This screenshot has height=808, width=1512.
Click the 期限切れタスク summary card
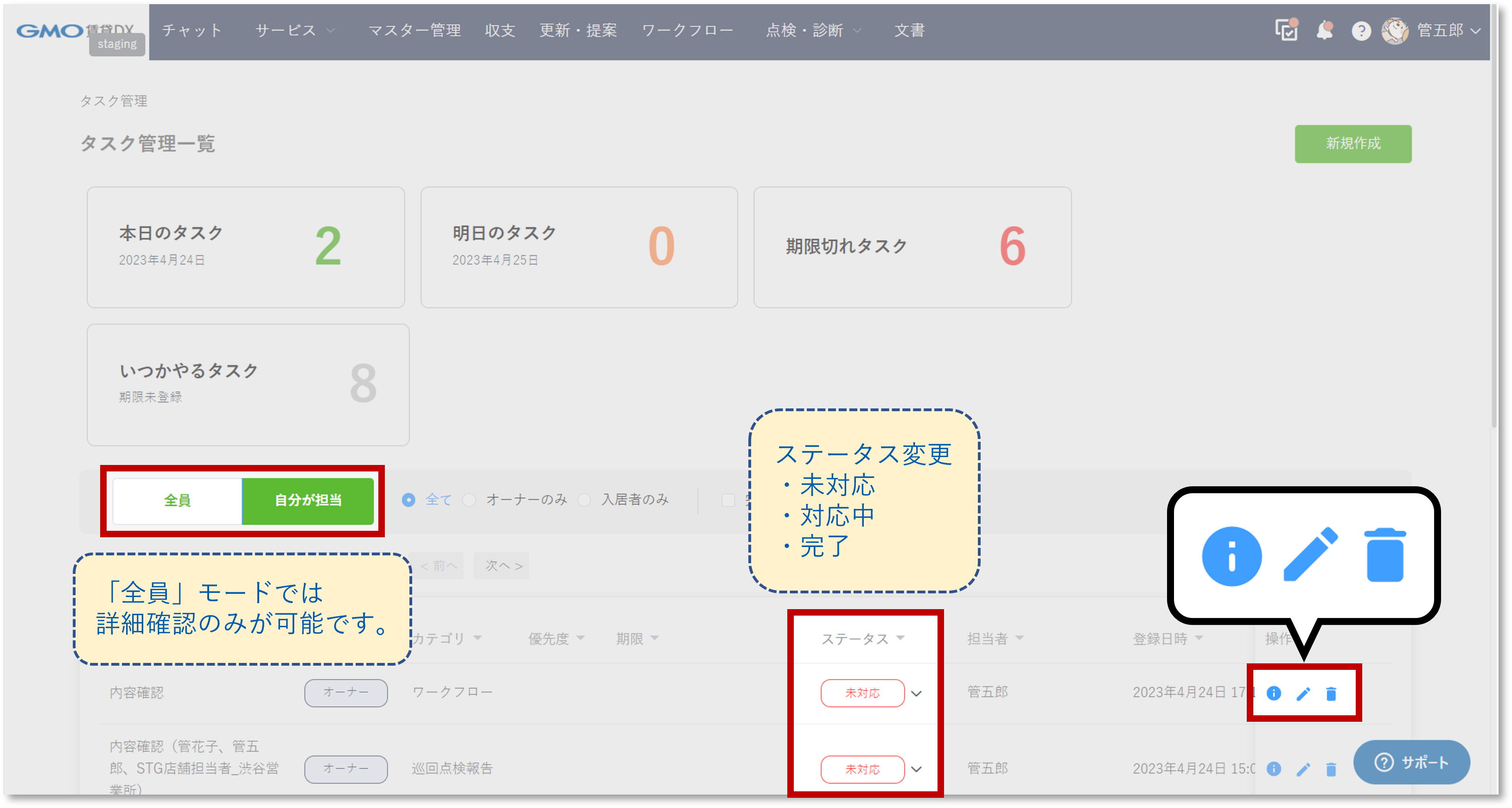912,247
